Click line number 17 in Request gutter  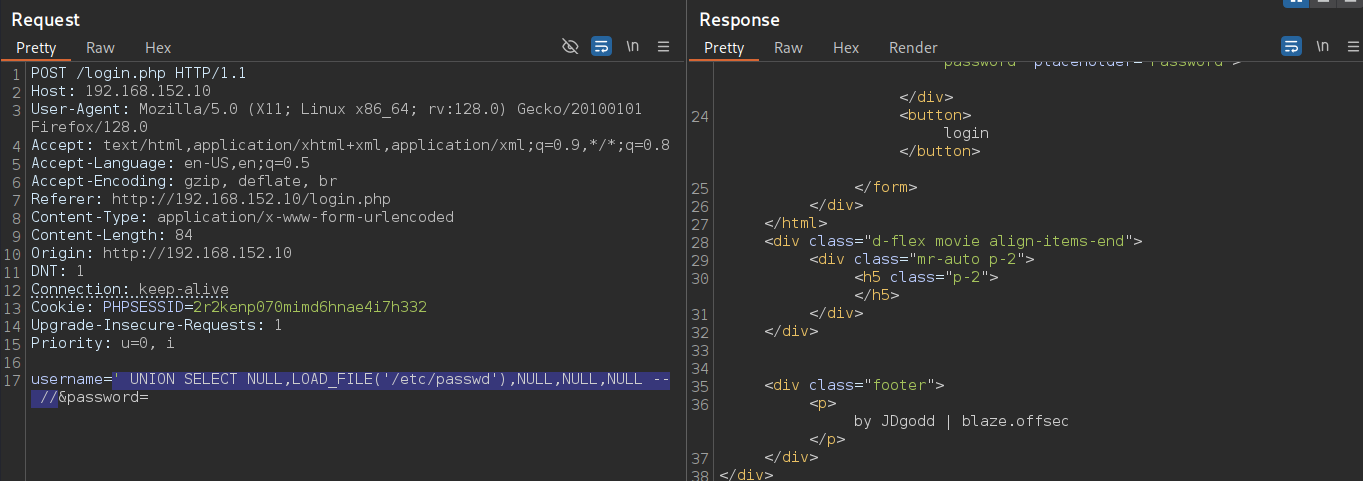(12, 379)
